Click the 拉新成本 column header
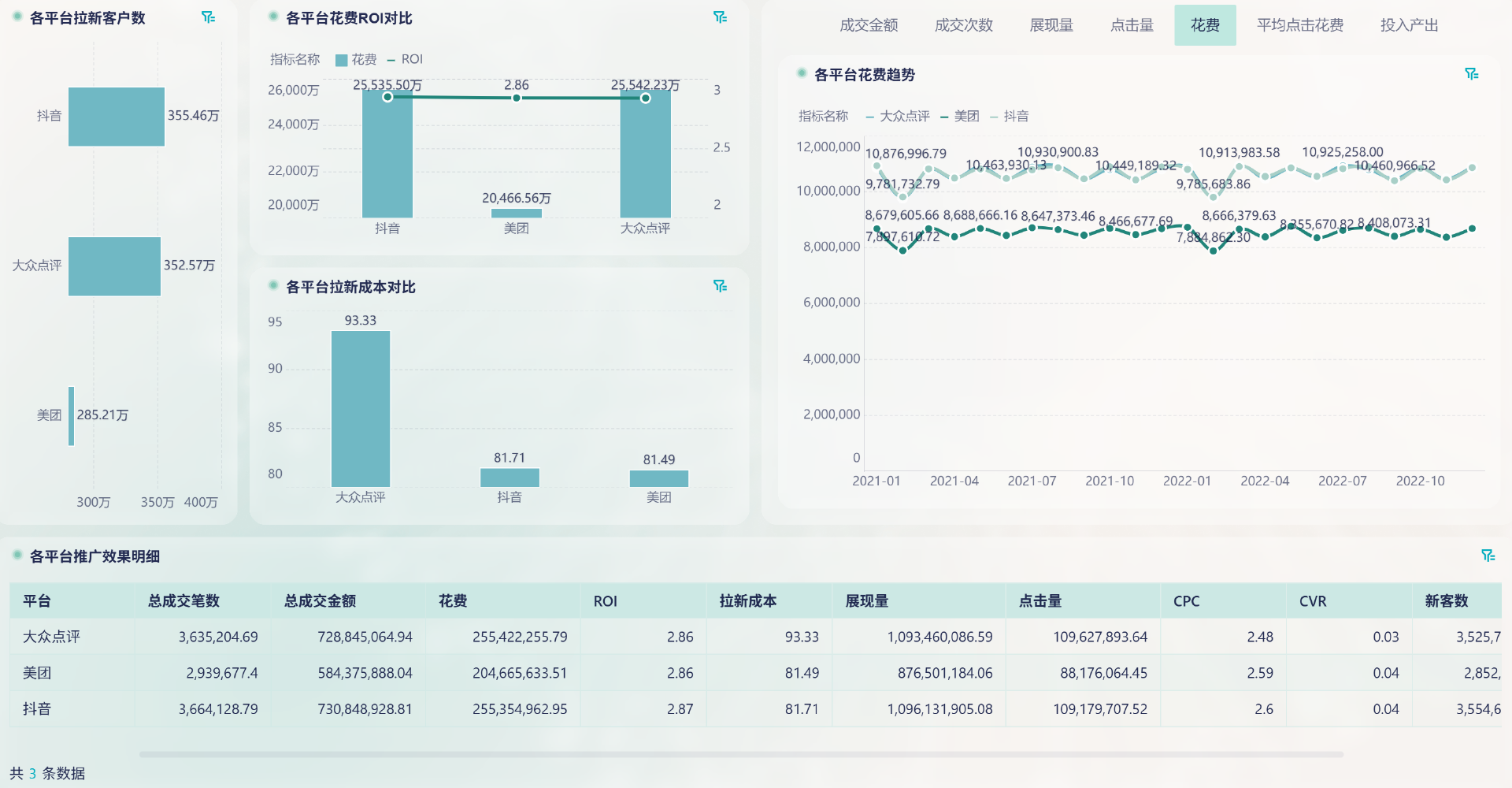The height and width of the screenshot is (788, 1512). 747,601
